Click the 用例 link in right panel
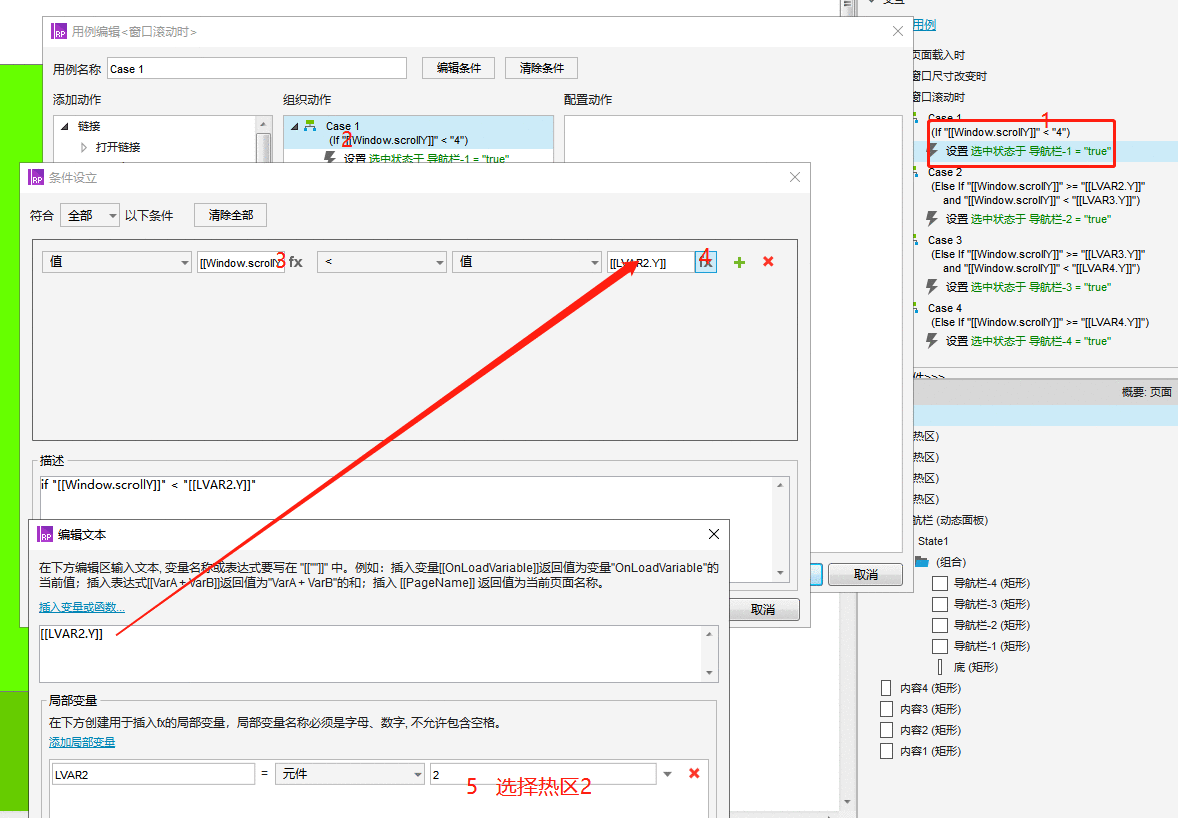The height and width of the screenshot is (818, 1178). [925, 25]
